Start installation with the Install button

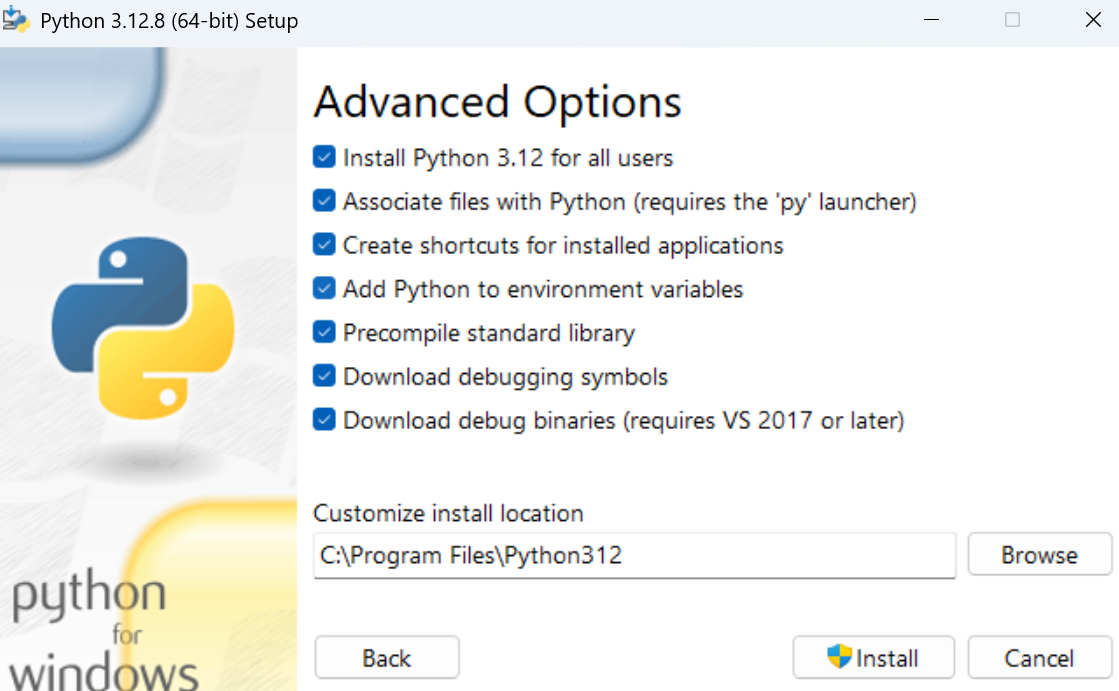874,657
